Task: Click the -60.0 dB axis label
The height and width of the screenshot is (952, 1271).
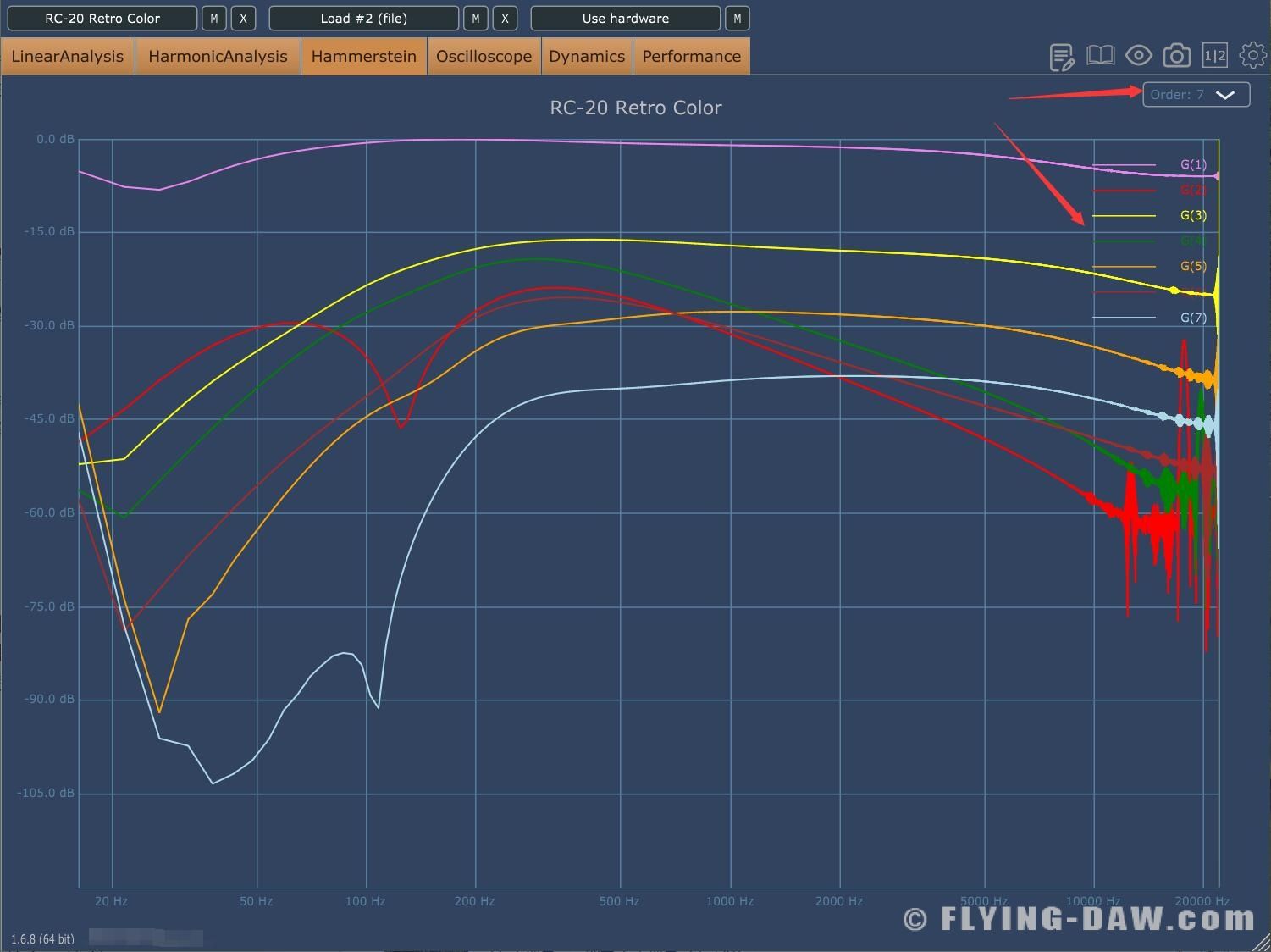Action: [x=48, y=512]
